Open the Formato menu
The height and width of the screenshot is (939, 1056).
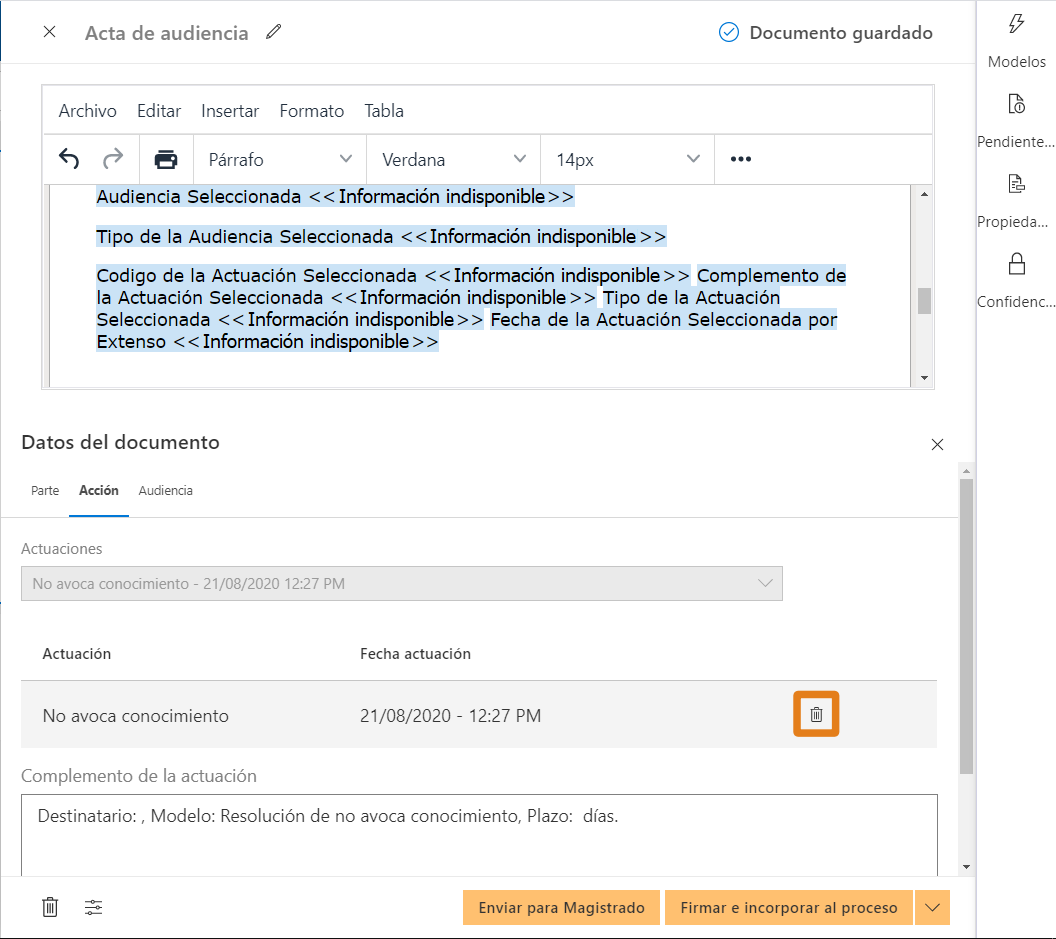pos(312,110)
